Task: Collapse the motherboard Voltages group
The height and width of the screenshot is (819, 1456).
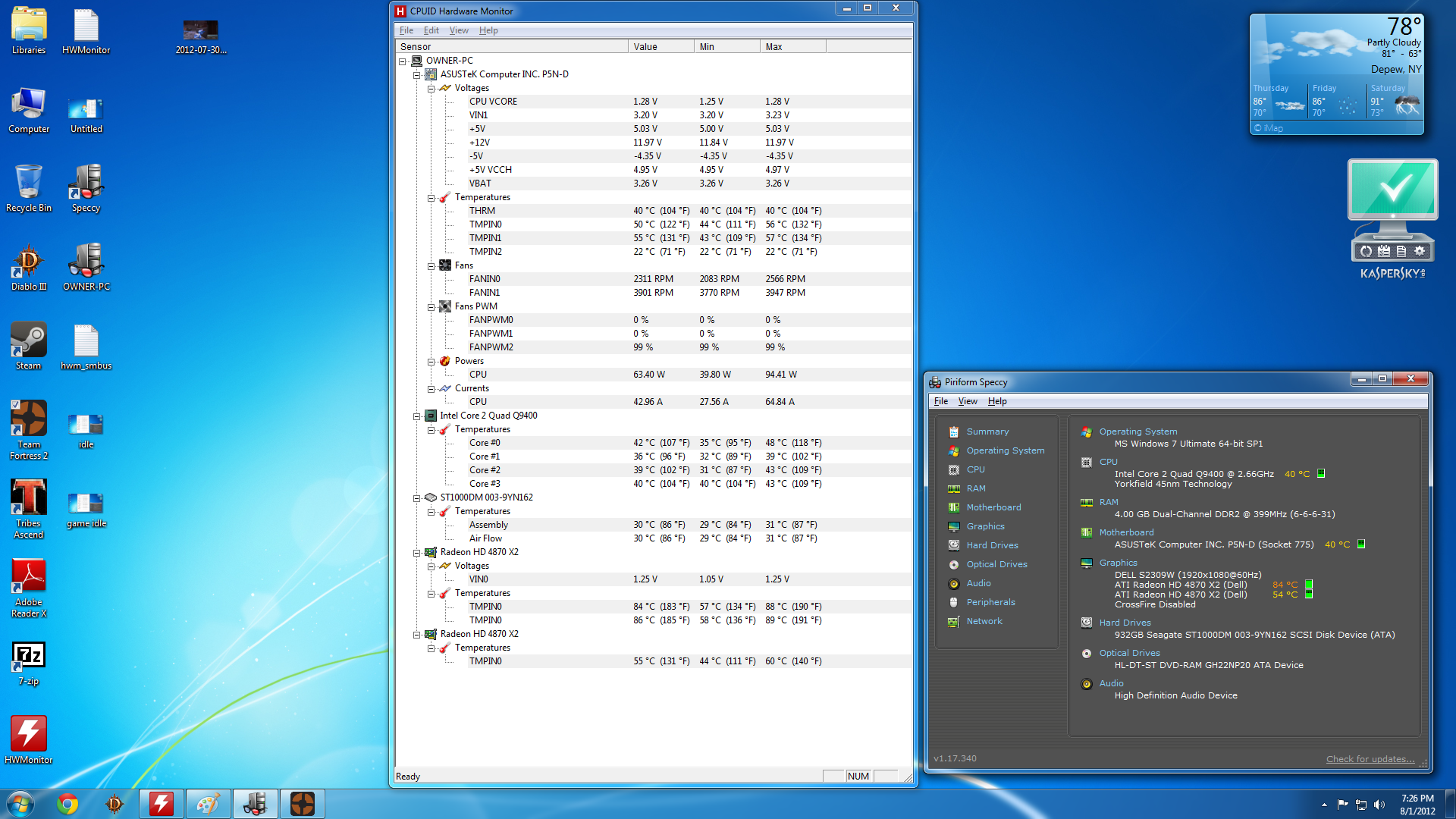Action: click(431, 89)
